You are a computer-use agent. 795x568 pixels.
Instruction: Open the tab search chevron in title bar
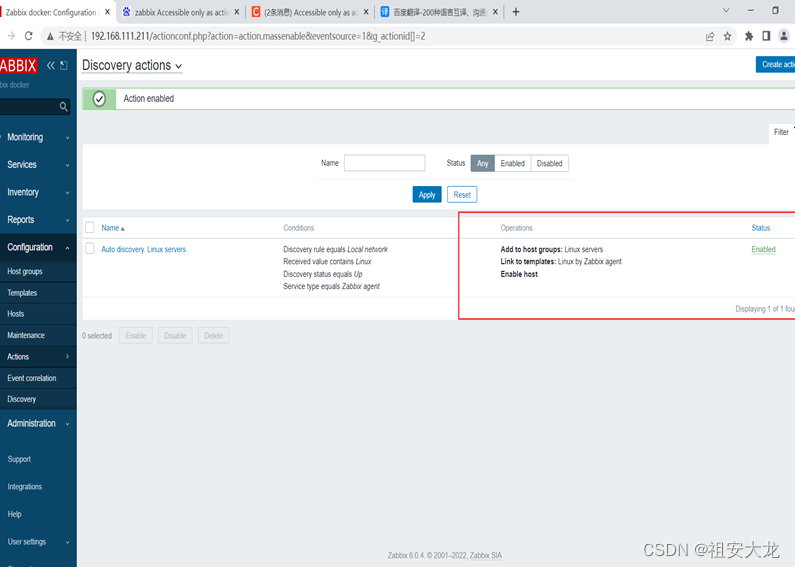726,10
